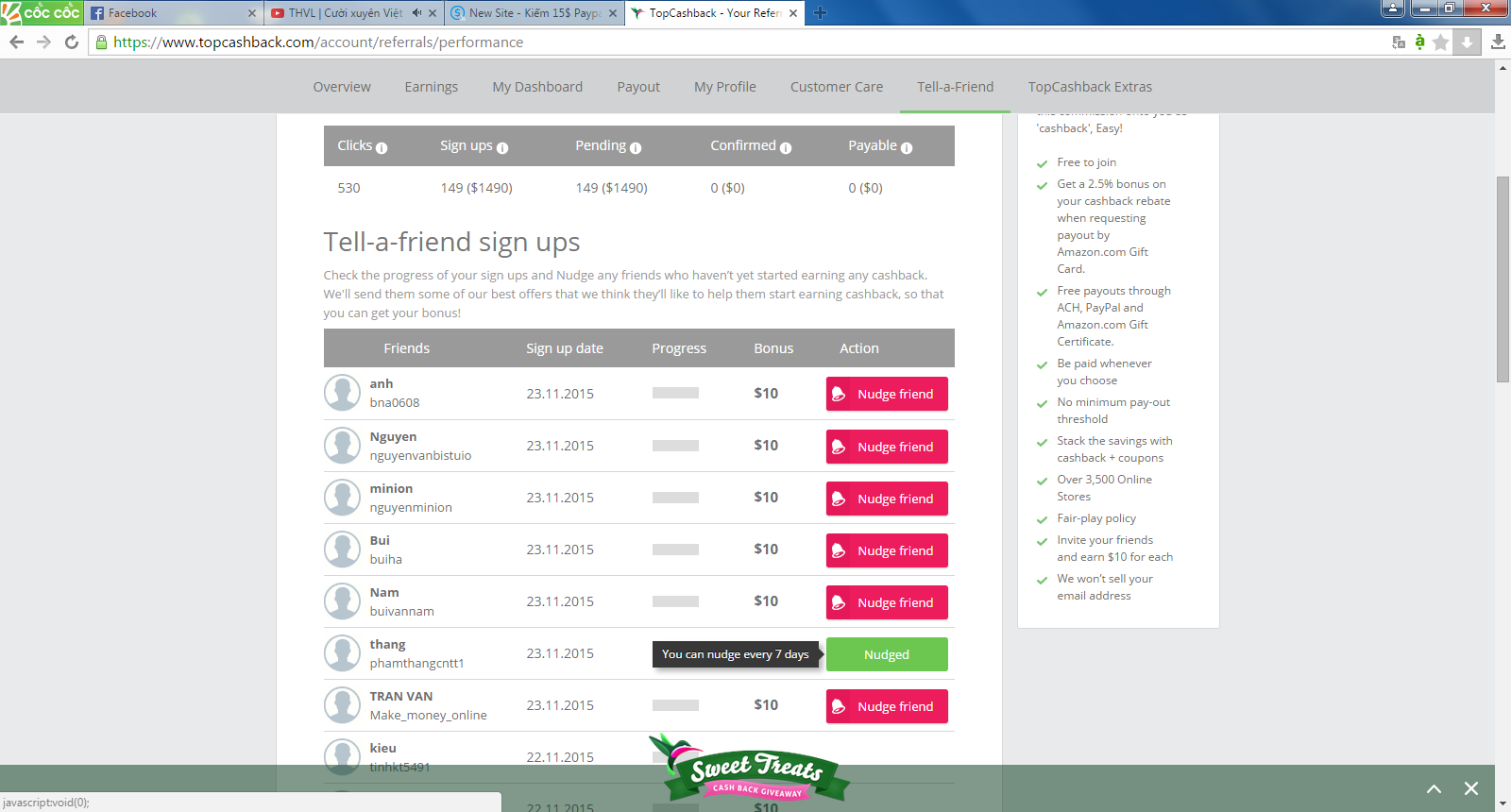Viewport: 1511px width, 812px height.
Task: Show info tooltip for Confirmed
Action: pos(786,148)
